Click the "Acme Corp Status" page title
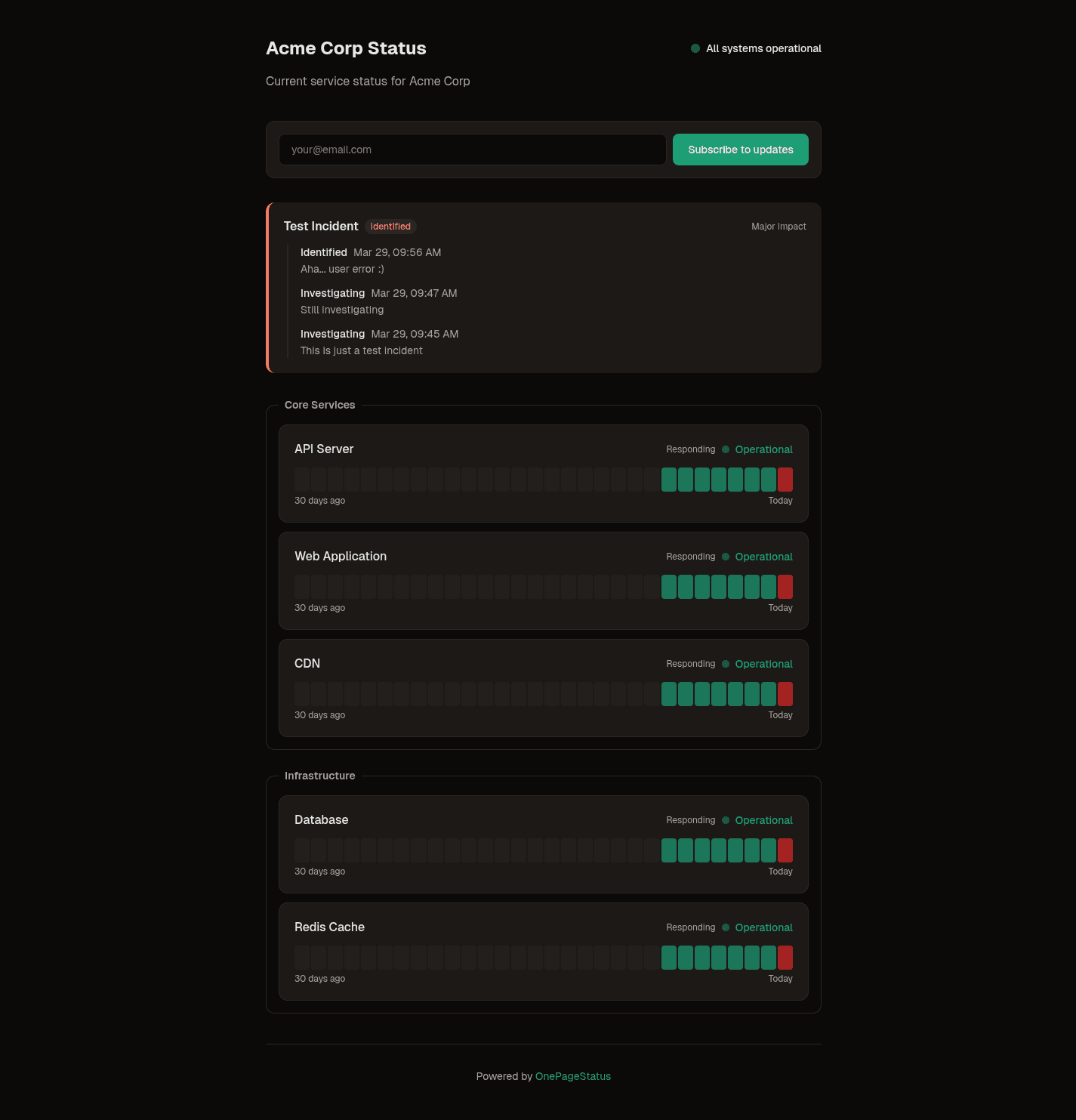This screenshot has height=1120, width=1076. (x=346, y=48)
